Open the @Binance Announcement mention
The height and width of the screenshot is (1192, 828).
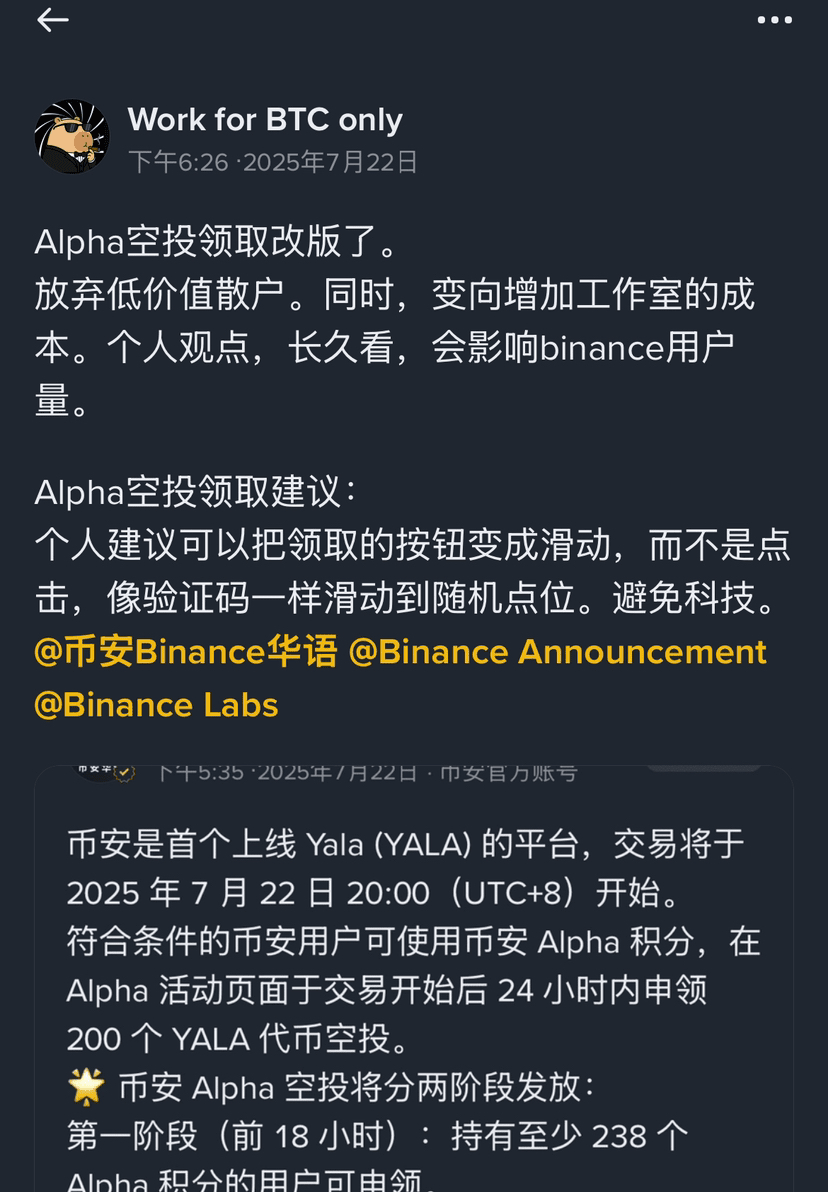(x=557, y=652)
